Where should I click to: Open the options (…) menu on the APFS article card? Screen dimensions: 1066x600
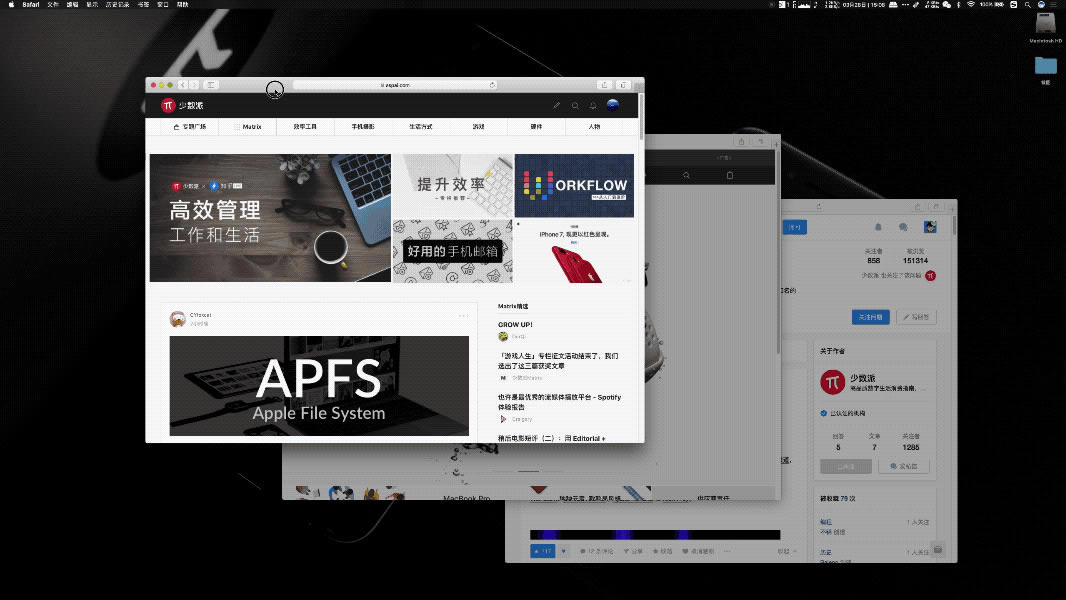[x=464, y=315]
